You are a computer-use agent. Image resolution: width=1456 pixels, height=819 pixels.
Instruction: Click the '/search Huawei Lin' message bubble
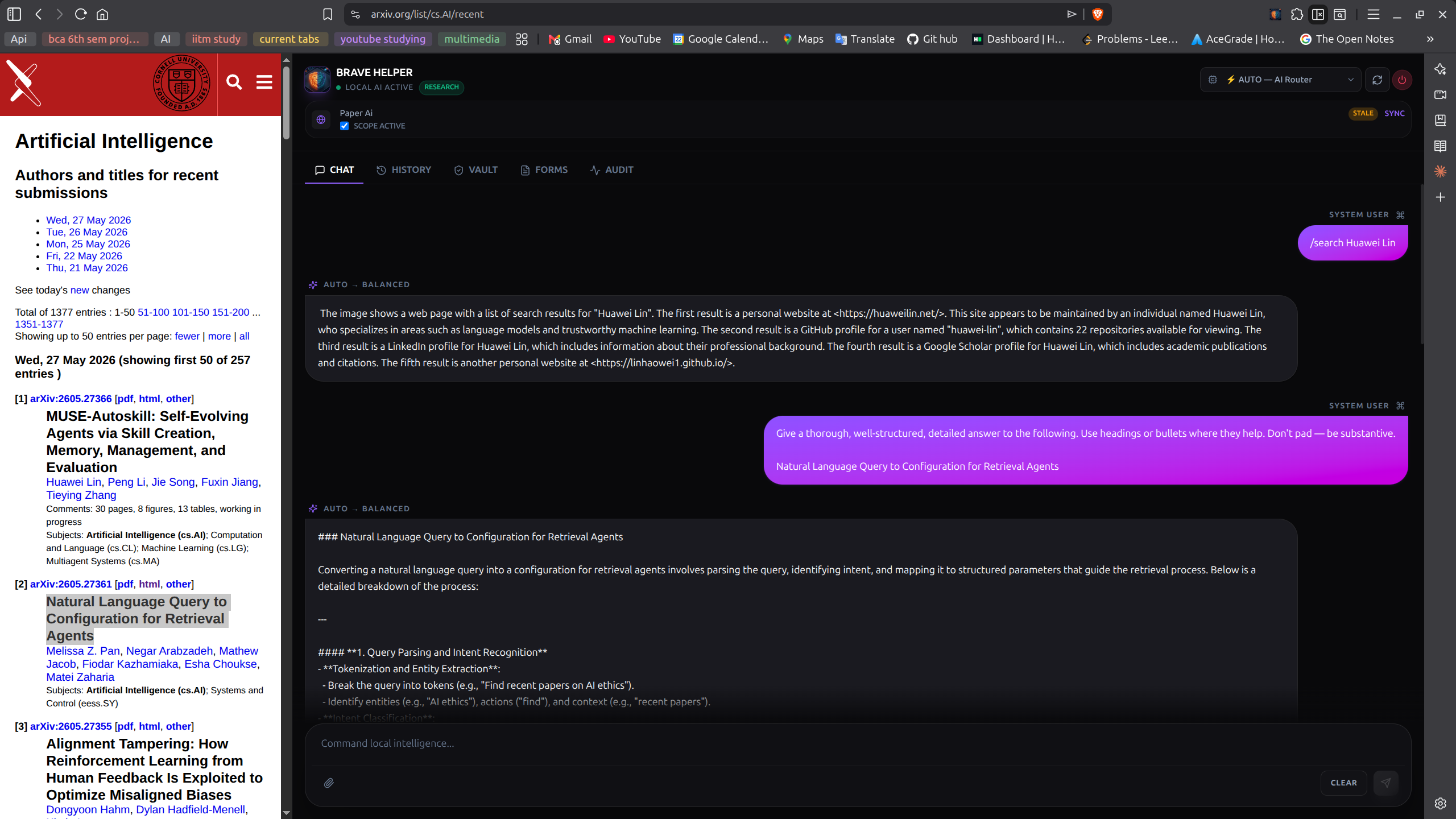[1352, 243]
